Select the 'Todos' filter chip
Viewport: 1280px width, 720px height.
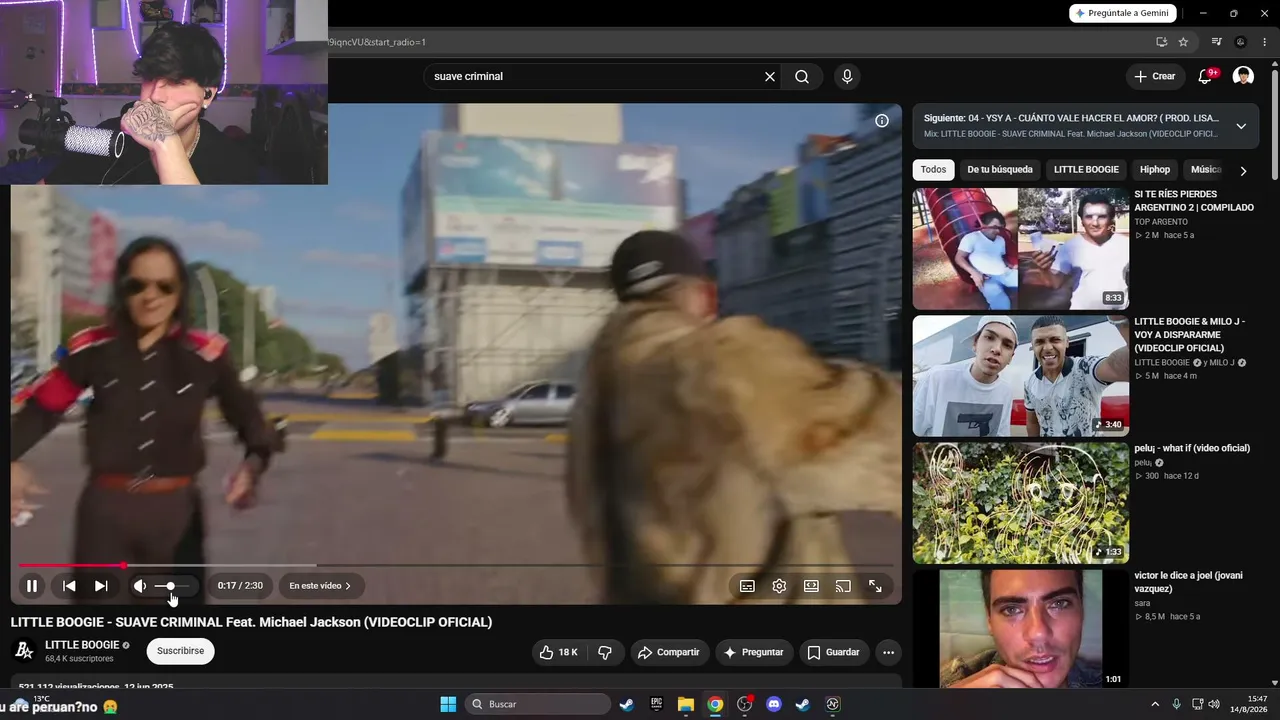[x=933, y=170]
